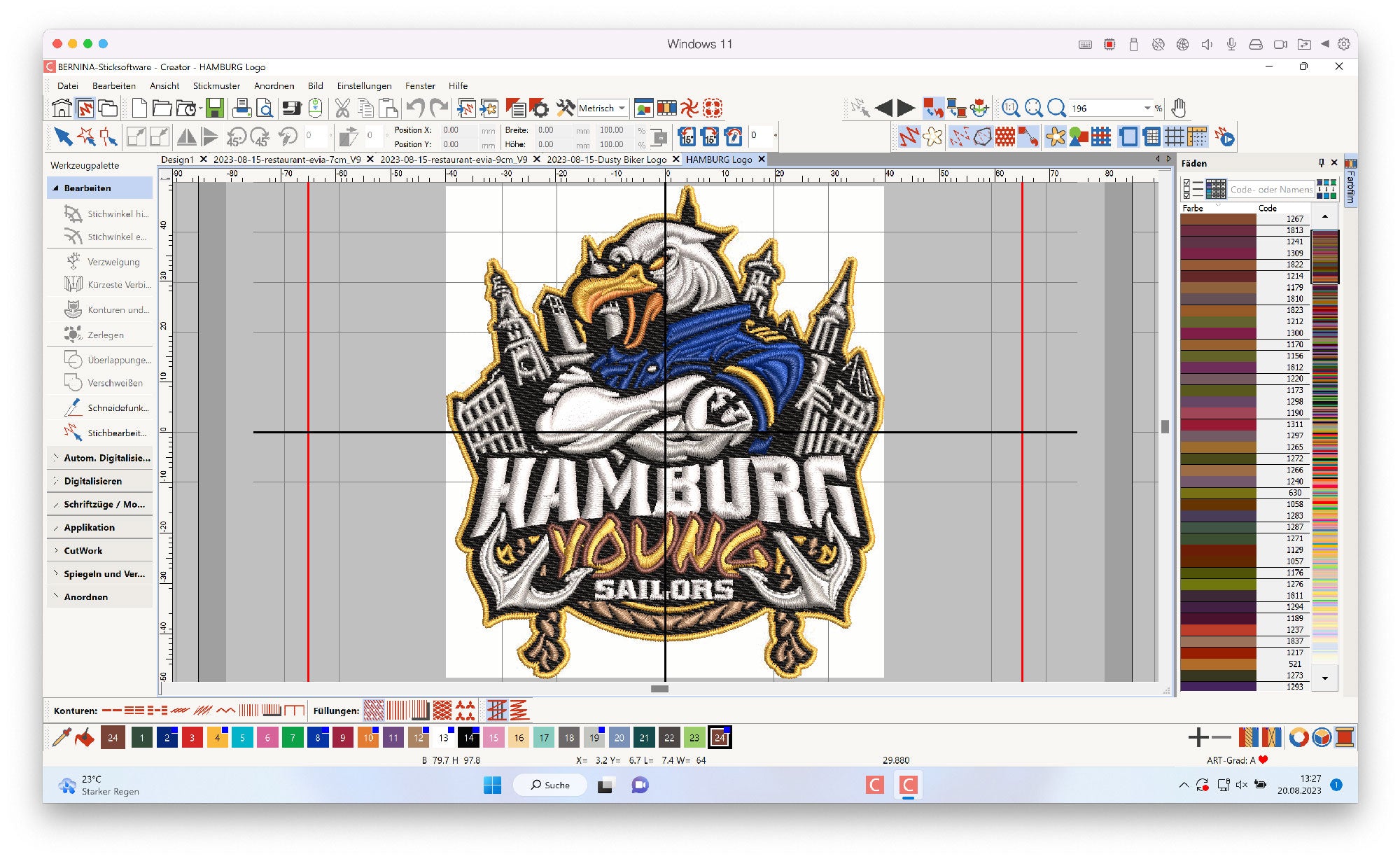Open the stitch player icon
The image size is (1400, 859).
tap(1224, 137)
